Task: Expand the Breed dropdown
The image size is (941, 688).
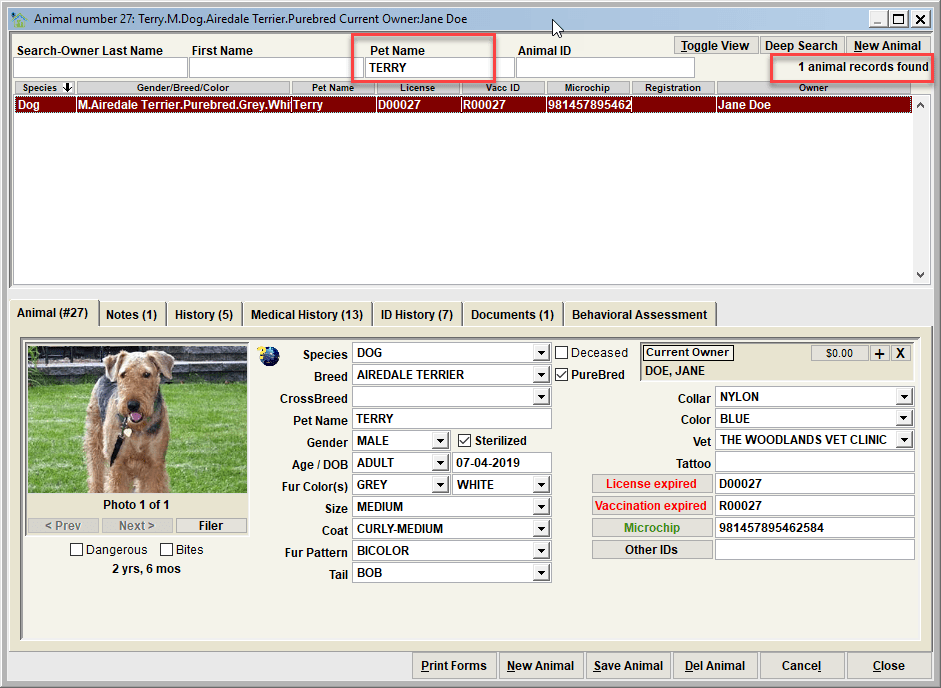Action: 541,375
